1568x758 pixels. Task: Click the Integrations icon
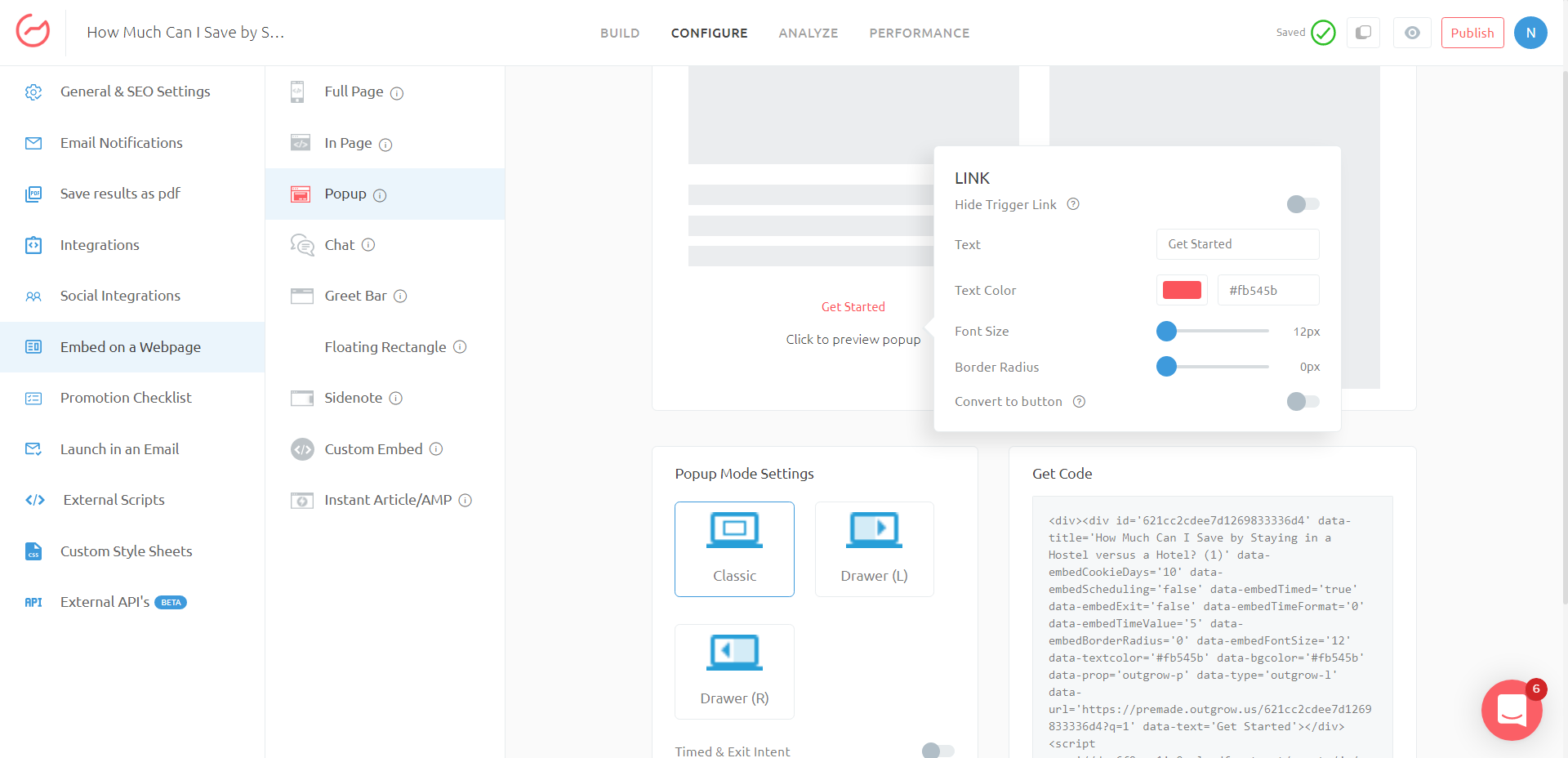click(x=33, y=245)
